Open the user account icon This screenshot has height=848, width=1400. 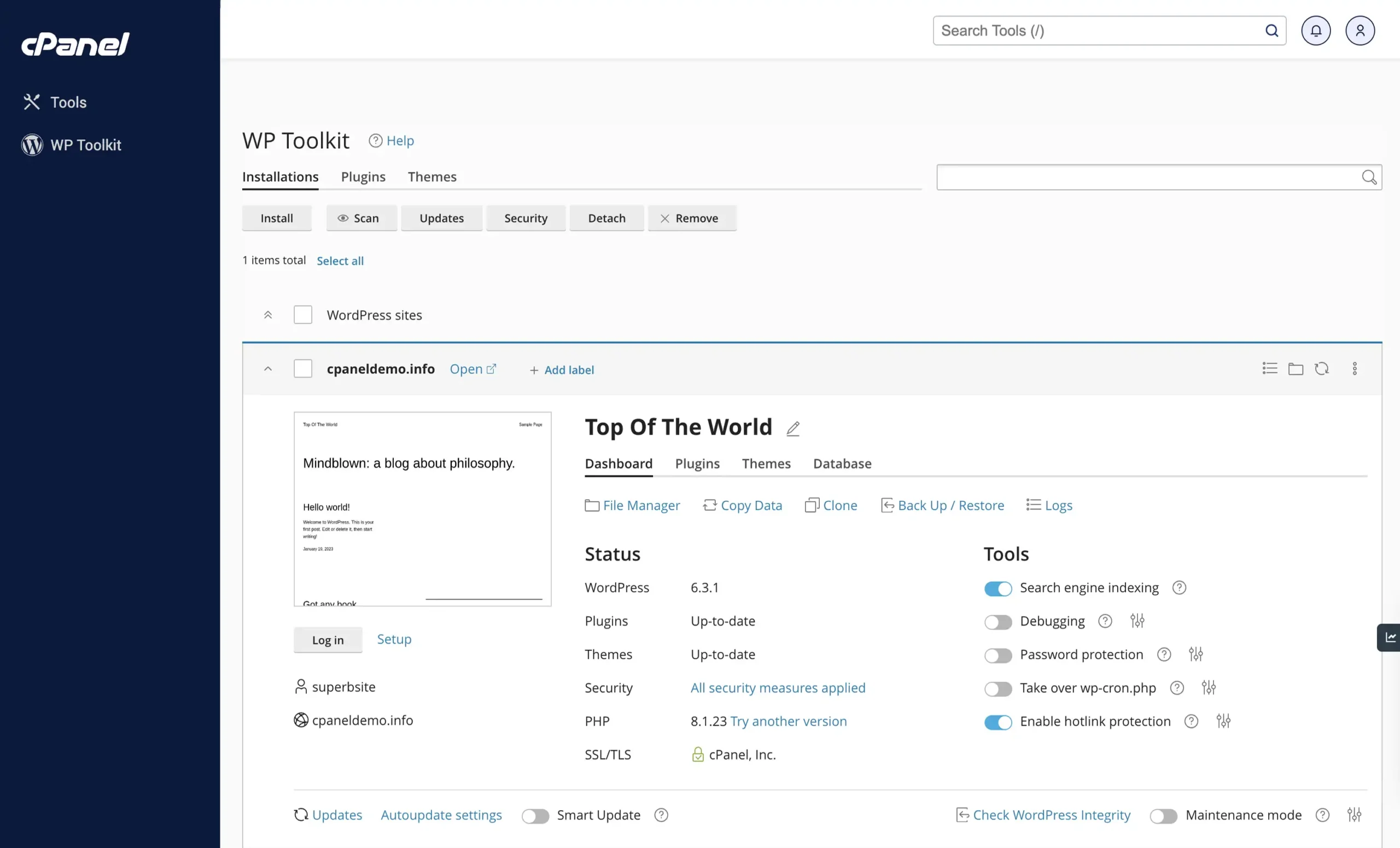coord(1360,31)
